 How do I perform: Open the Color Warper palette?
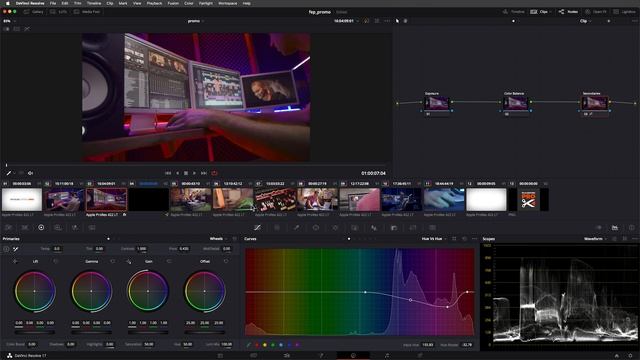[277, 227]
